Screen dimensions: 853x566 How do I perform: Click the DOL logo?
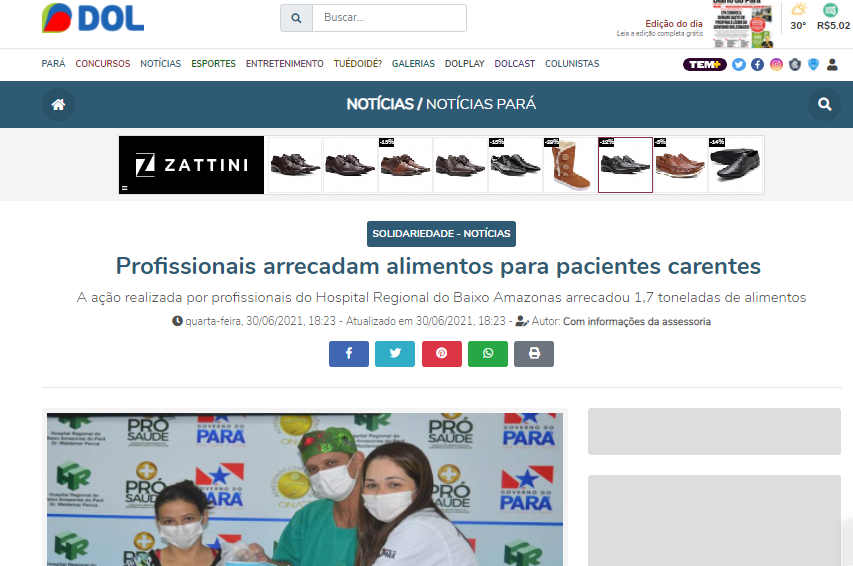click(93, 18)
